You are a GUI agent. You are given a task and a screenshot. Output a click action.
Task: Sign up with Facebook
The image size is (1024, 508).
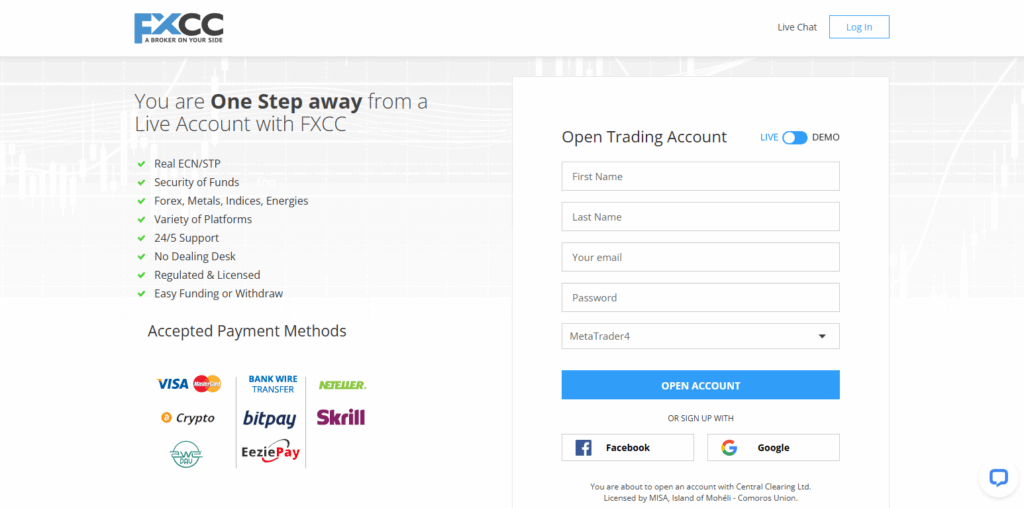[628, 448]
